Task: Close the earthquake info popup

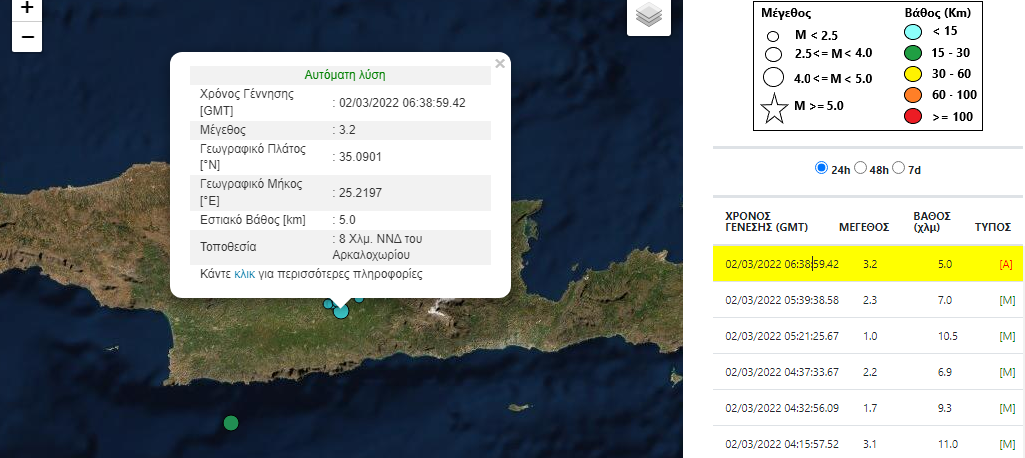Action: click(500, 64)
